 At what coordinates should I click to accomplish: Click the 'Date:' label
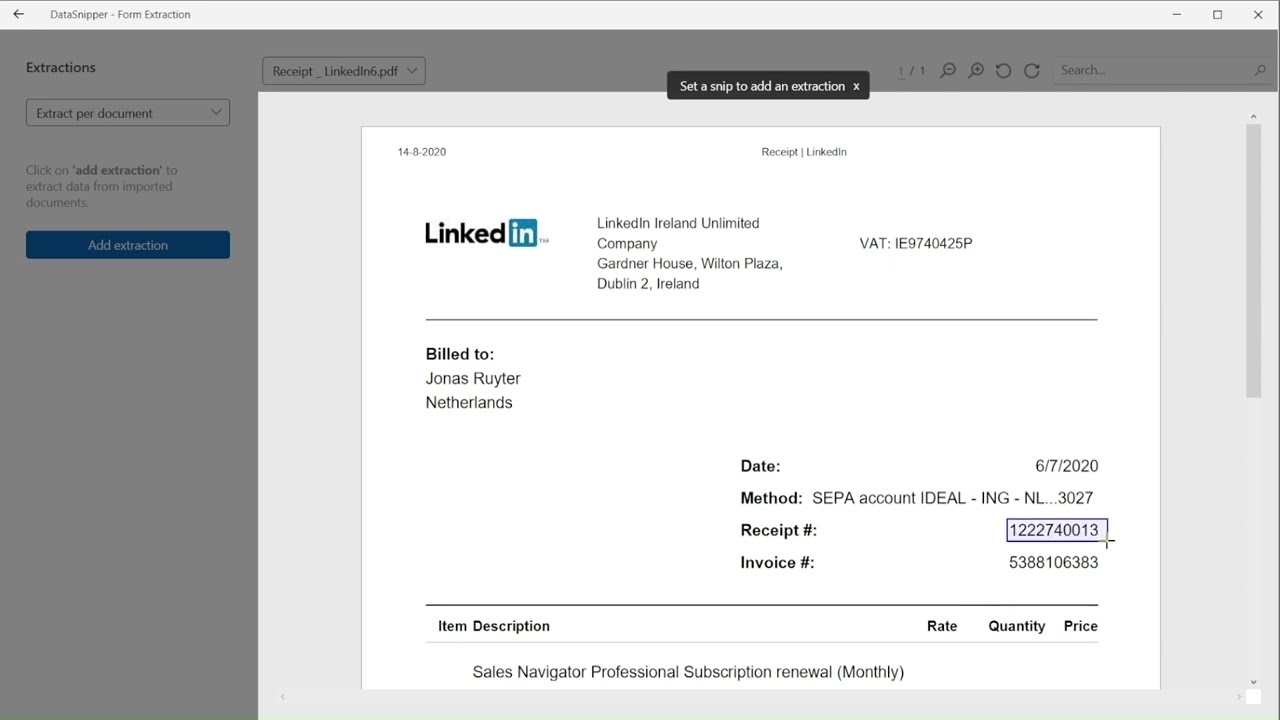[x=761, y=466]
